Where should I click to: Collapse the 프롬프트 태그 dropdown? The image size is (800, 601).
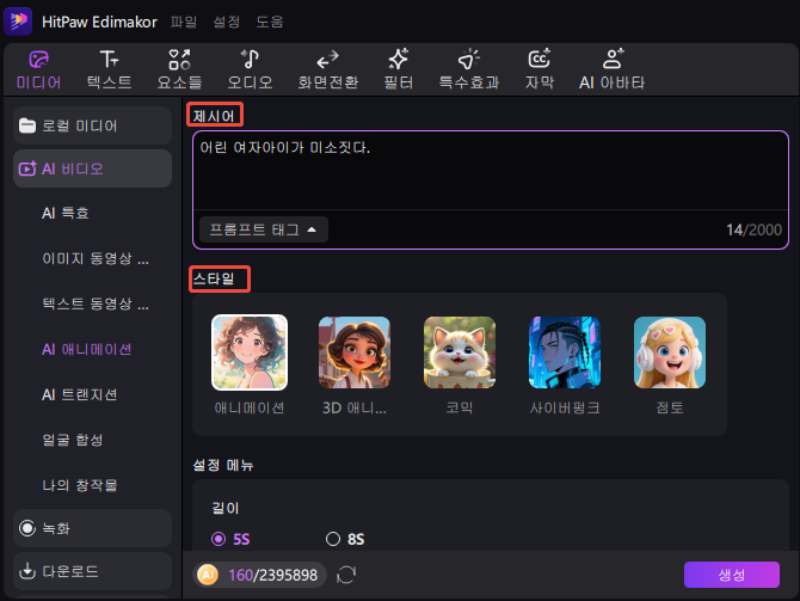[263, 230]
